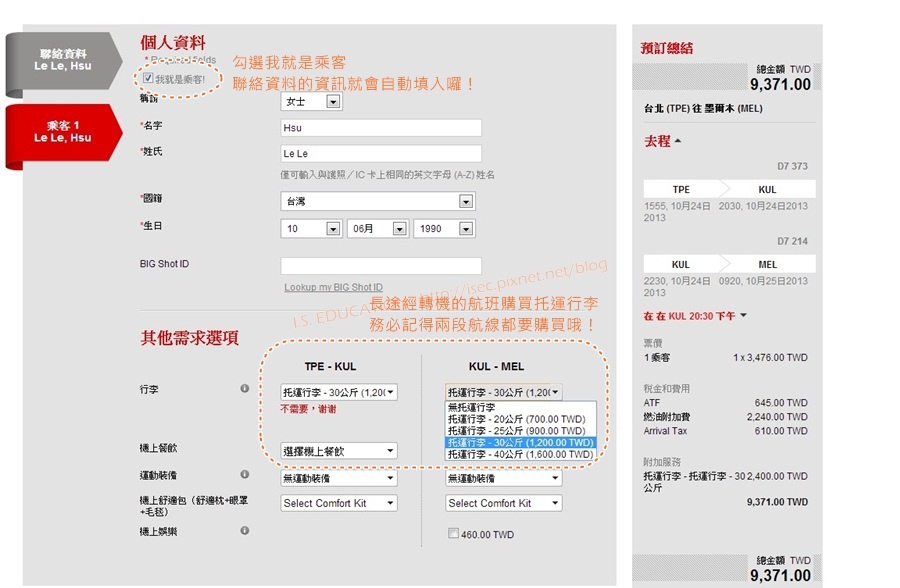Click the MEL airport box in summary
Screen dimensions: 900x588
(x=767, y=265)
